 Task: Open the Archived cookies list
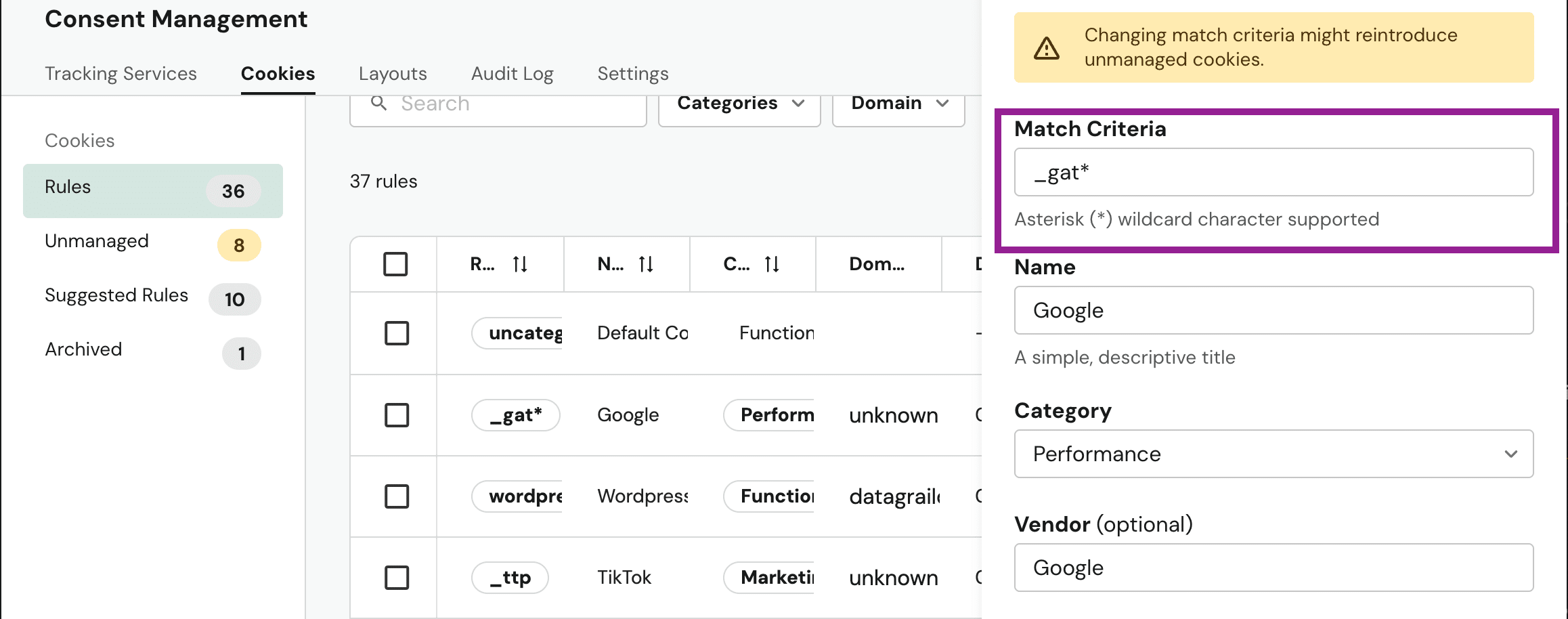click(x=83, y=349)
